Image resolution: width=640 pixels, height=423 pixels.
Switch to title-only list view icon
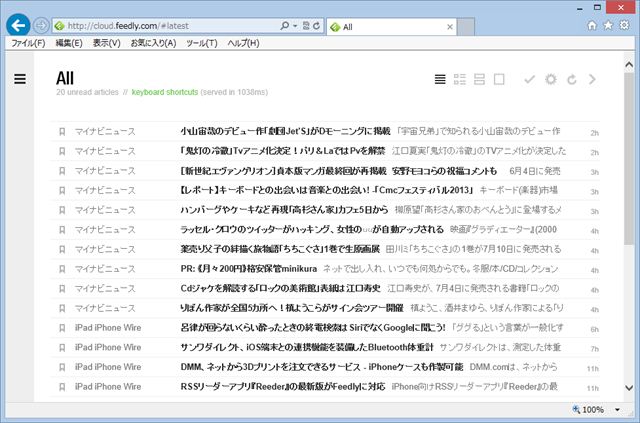tap(440, 79)
